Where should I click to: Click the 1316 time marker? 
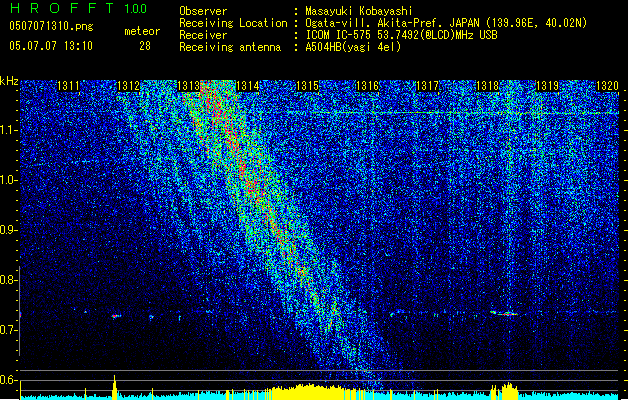tap(367, 86)
